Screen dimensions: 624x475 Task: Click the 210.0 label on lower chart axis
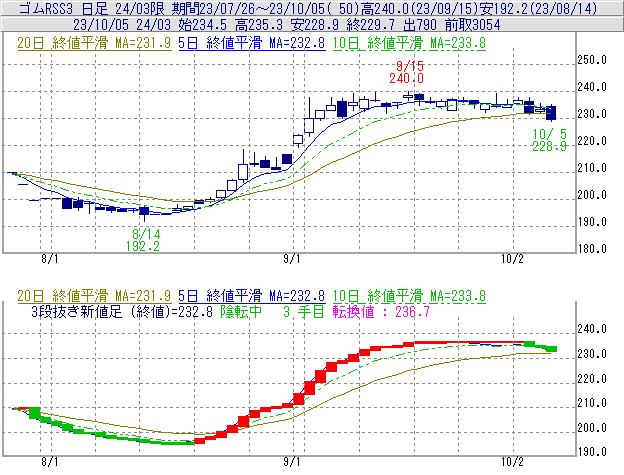(x=592, y=403)
